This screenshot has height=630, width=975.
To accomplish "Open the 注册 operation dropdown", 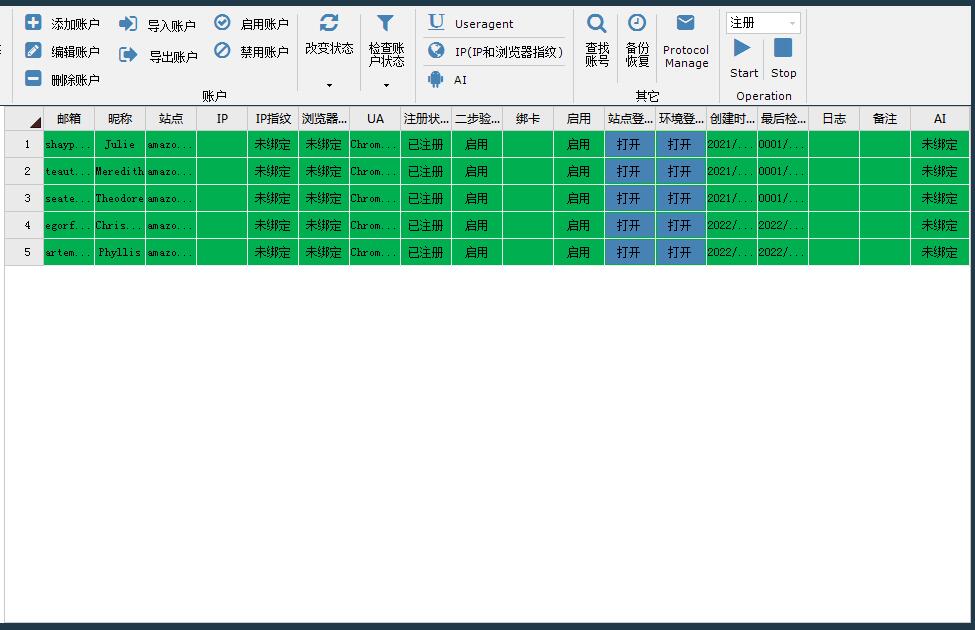I will [x=792, y=24].
